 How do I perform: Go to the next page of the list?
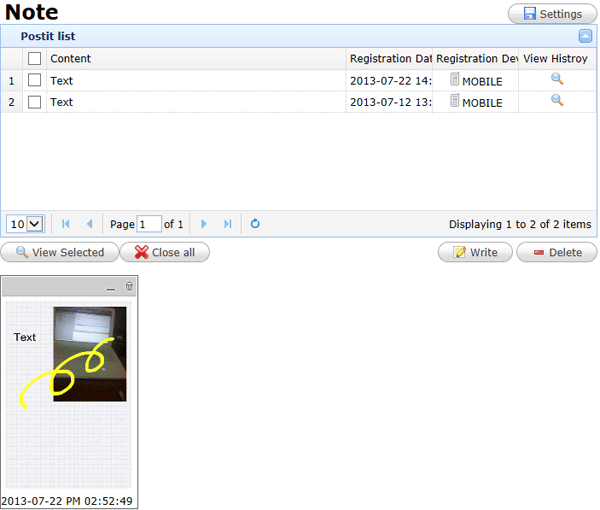204,224
